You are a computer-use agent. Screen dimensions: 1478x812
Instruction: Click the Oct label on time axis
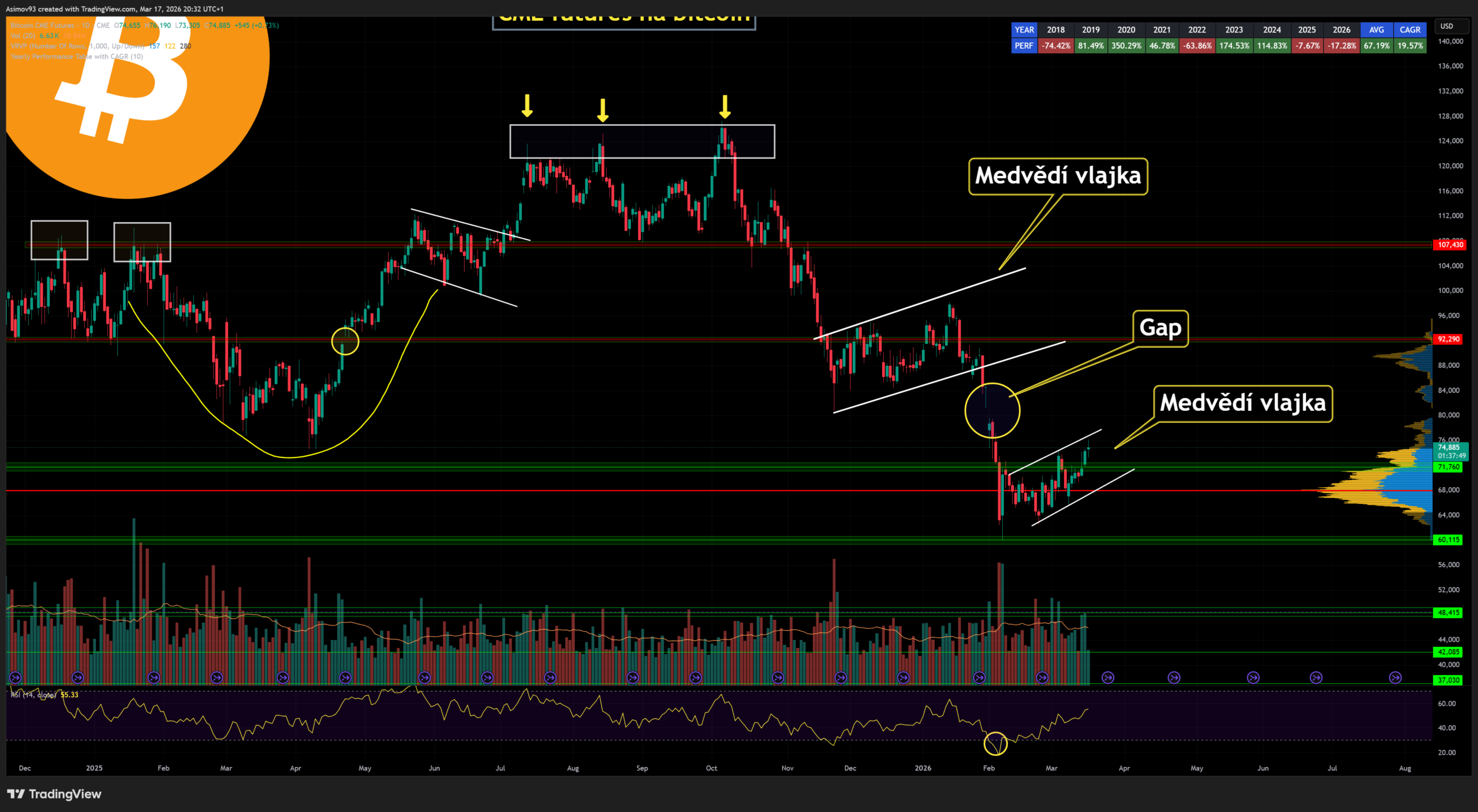pos(711,768)
